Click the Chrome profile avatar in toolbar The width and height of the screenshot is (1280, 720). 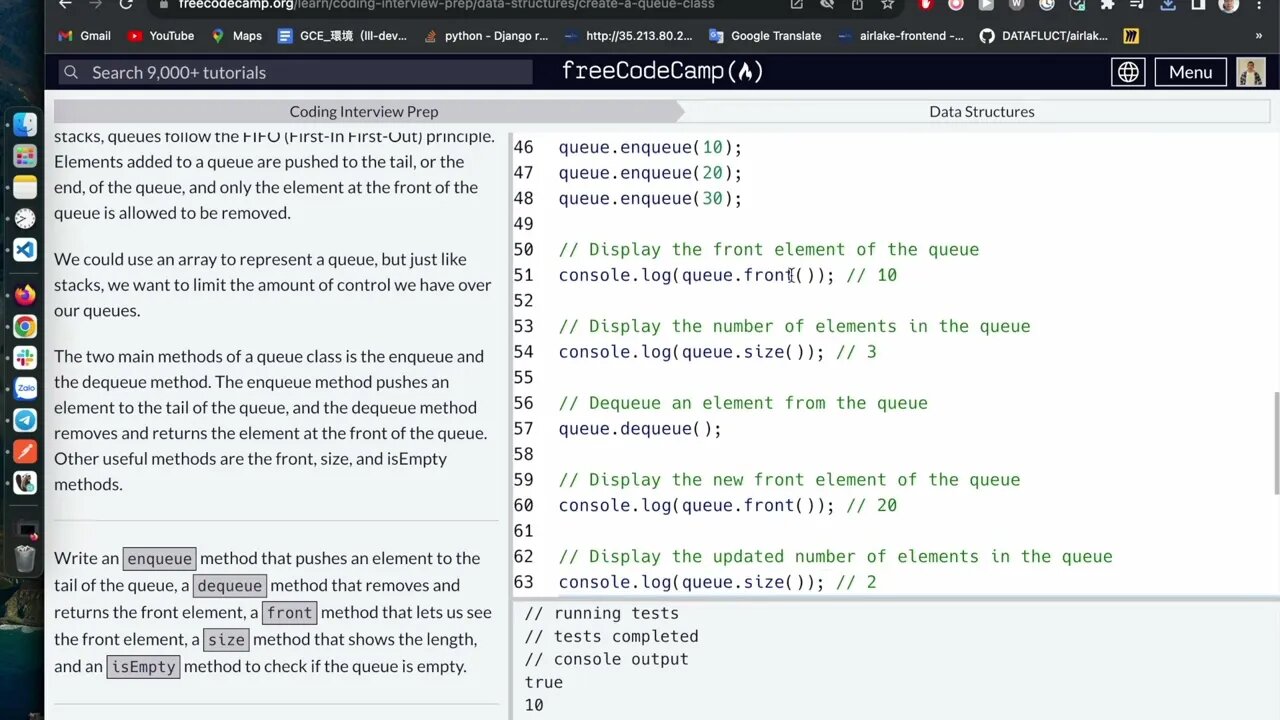tap(1229, 4)
